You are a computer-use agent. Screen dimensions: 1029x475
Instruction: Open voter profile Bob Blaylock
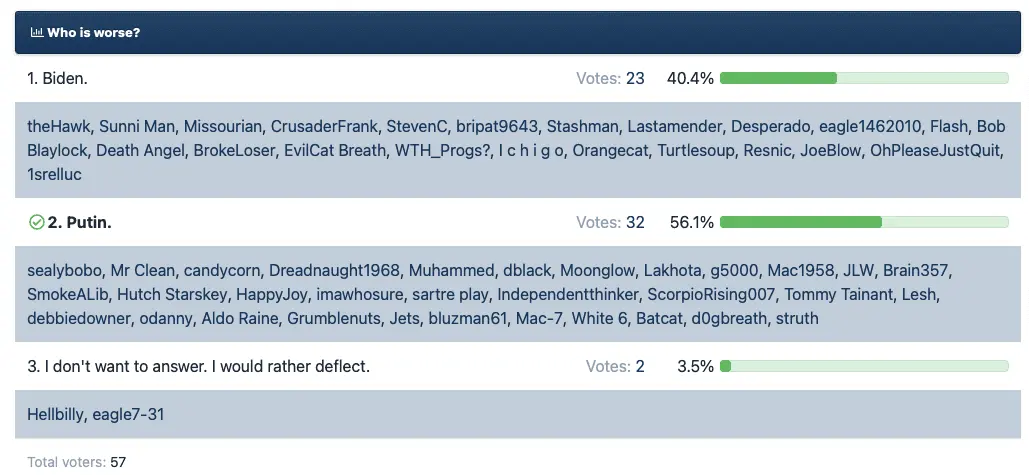point(62,151)
